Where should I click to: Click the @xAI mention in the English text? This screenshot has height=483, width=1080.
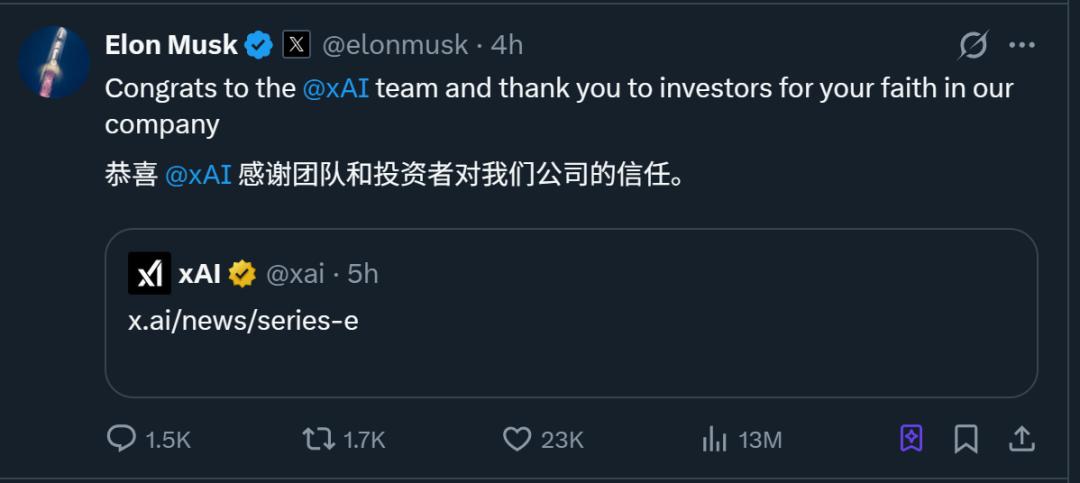336,88
